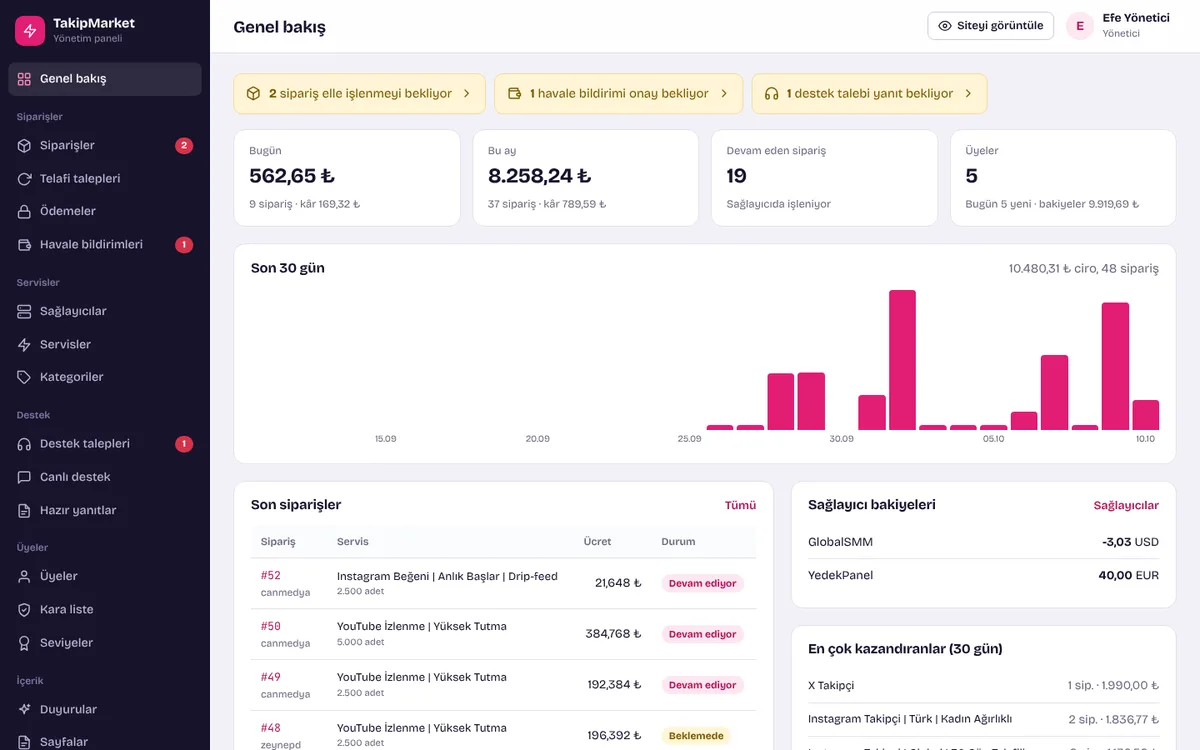Click the tallest bar in Son 30 gün chart

(903, 360)
